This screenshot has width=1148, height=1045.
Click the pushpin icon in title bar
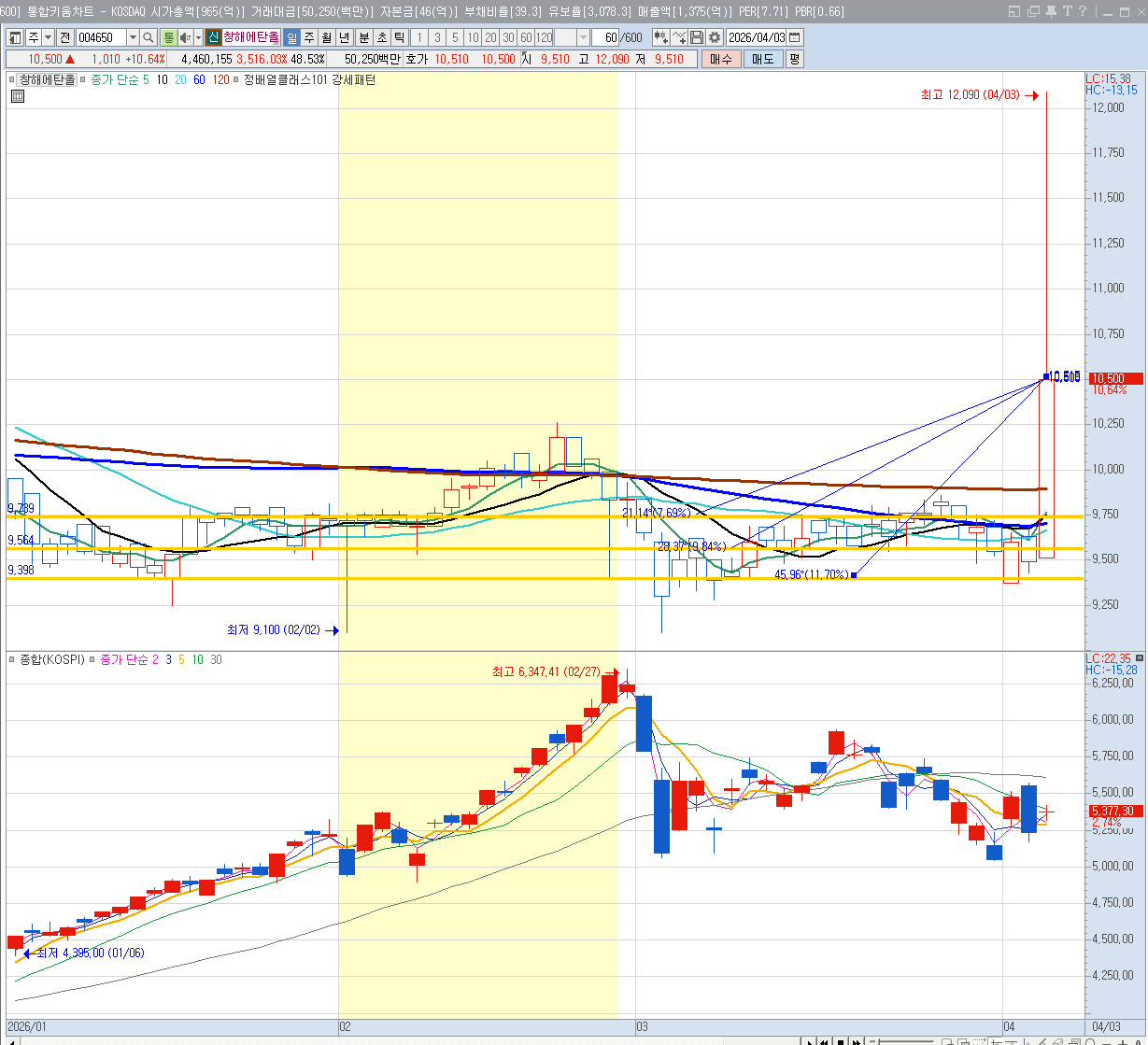1051,11
